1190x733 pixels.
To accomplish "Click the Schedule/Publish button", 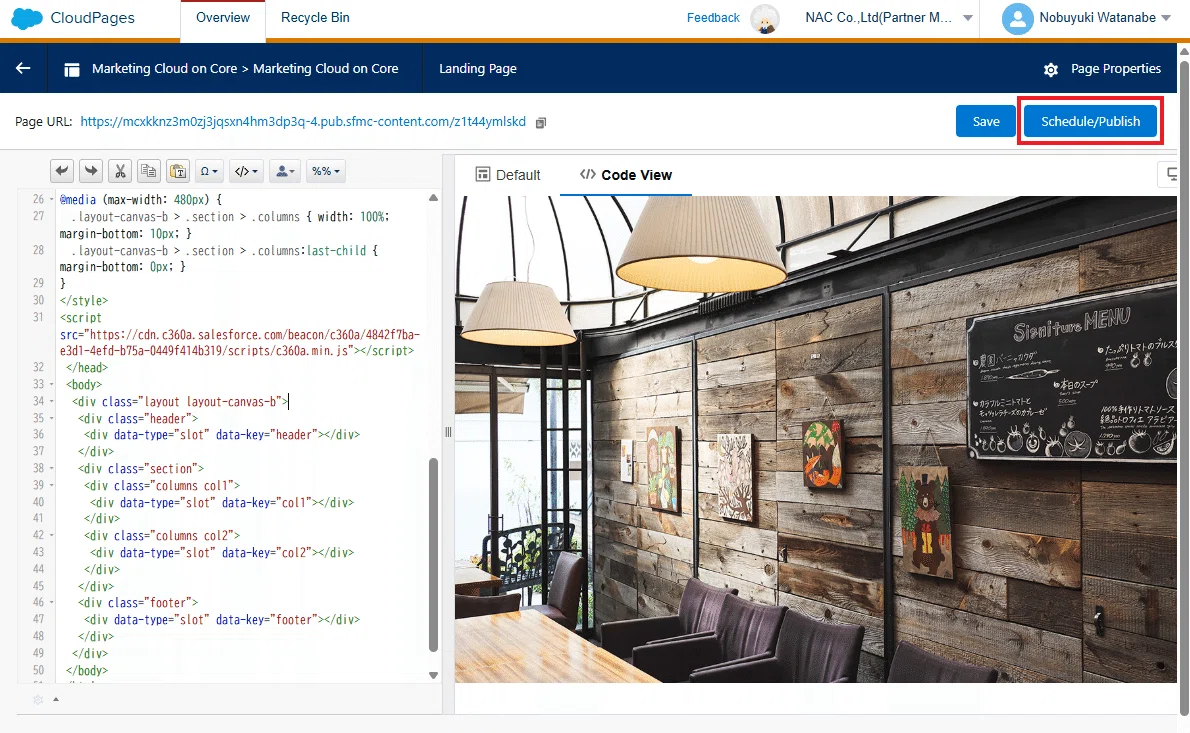I will (1090, 121).
